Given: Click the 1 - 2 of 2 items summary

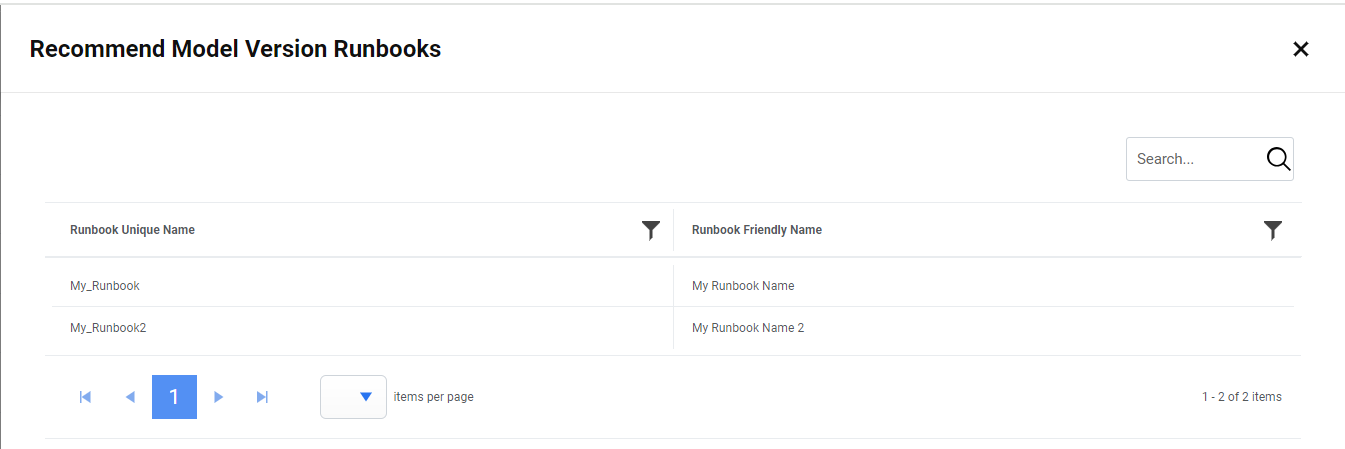Looking at the screenshot, I should (1241, 397).
